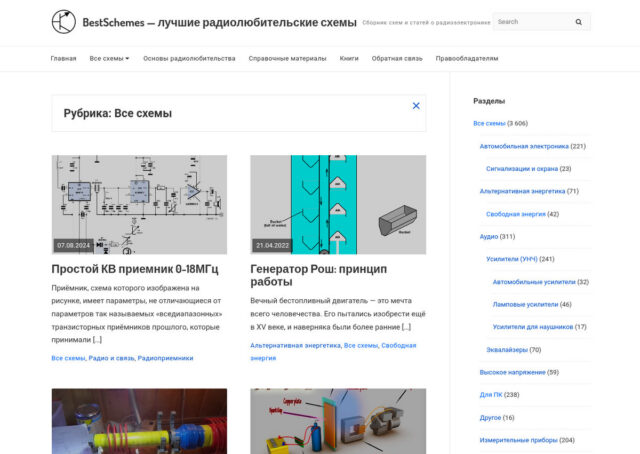Close the rubric header with X icon
The height and width of the screenshot is (454, 640).
coord(416,106)
